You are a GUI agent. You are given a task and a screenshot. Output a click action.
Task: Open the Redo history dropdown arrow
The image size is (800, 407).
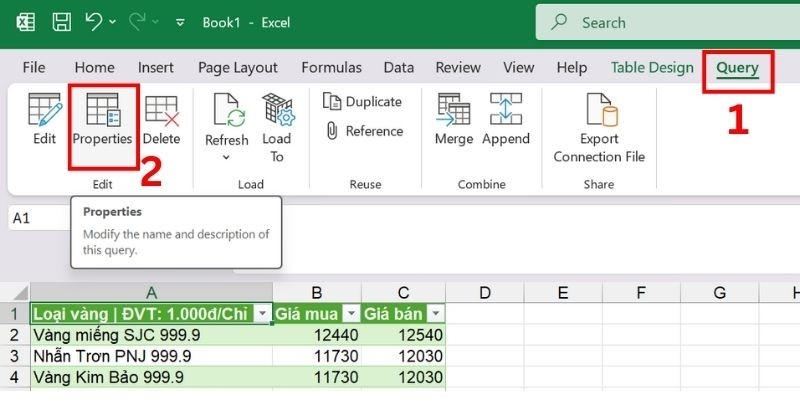tap(156, 22)
